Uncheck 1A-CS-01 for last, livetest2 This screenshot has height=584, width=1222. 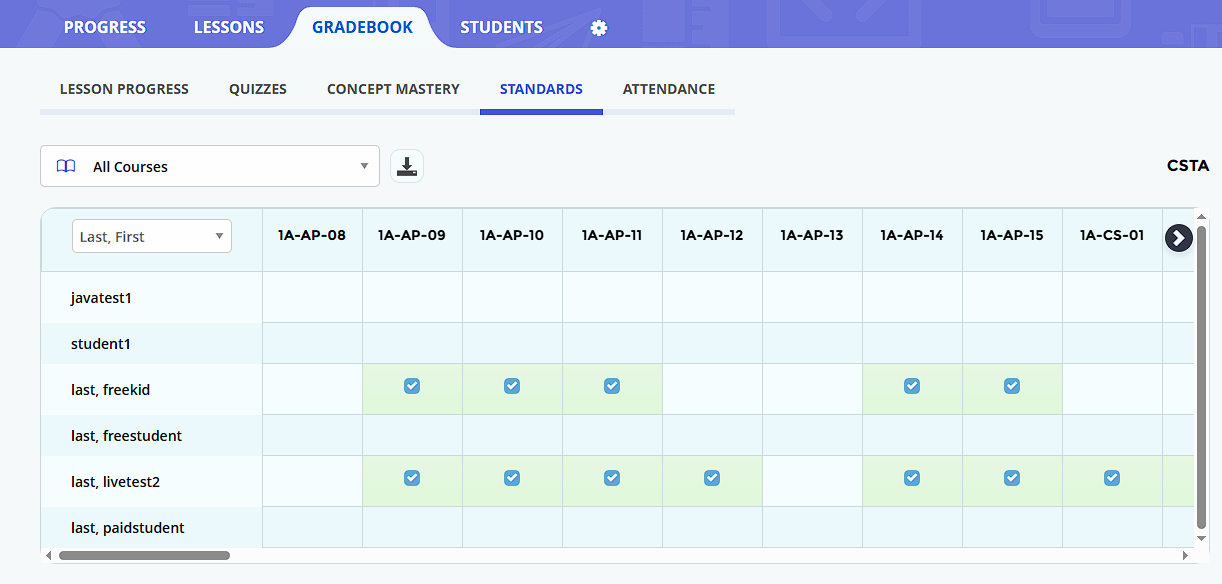(x=1112, y=478)
